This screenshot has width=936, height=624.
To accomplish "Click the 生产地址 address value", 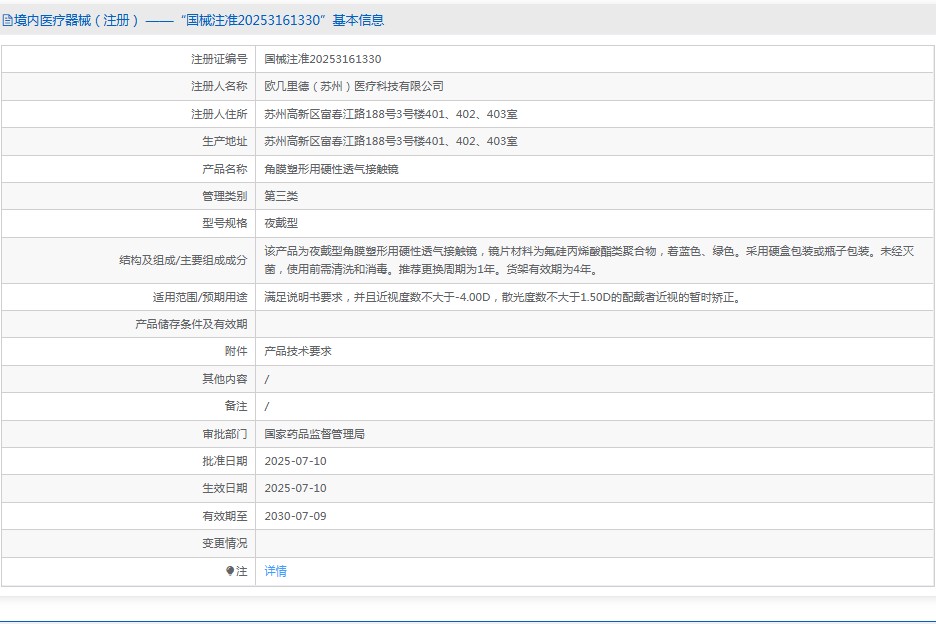I will tap(390, 141).
